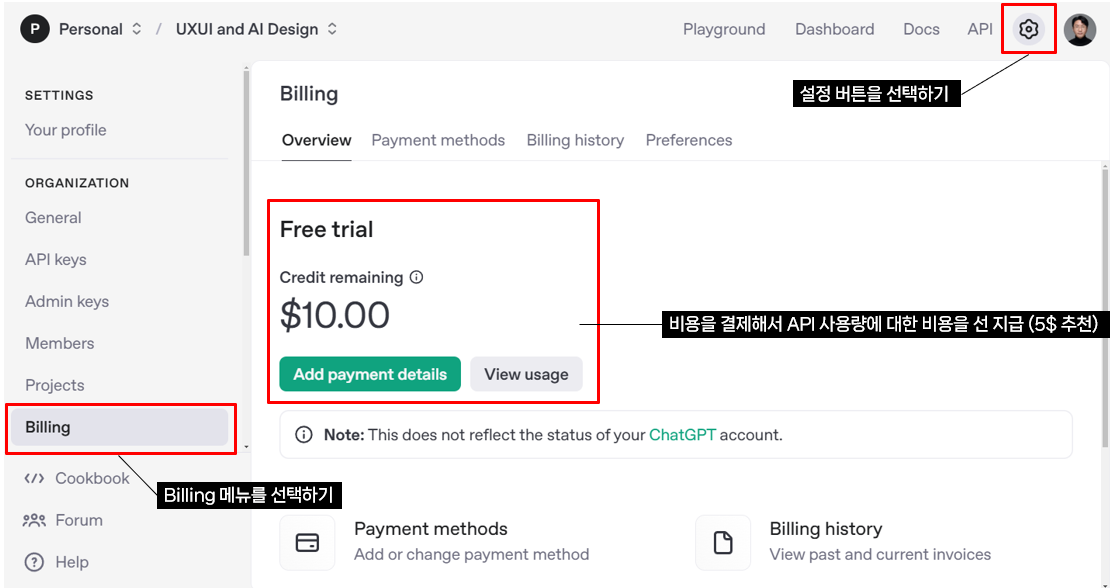The image size is (1110, 588).
Task: Switch to the Billing history tab
Action: (576, 140)
